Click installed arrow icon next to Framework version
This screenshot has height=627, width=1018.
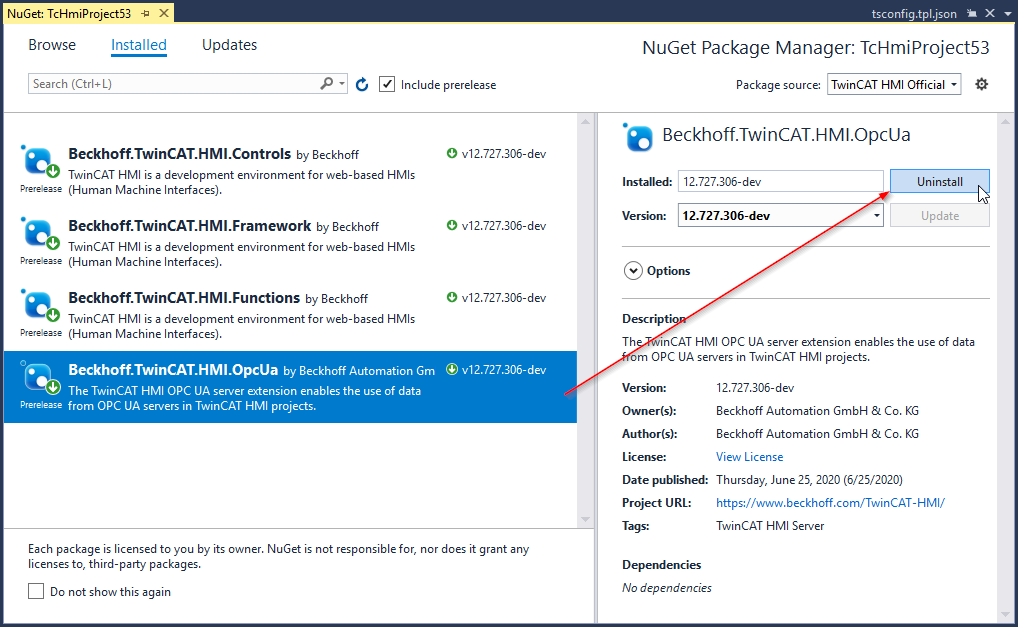[x=452, y=226]
